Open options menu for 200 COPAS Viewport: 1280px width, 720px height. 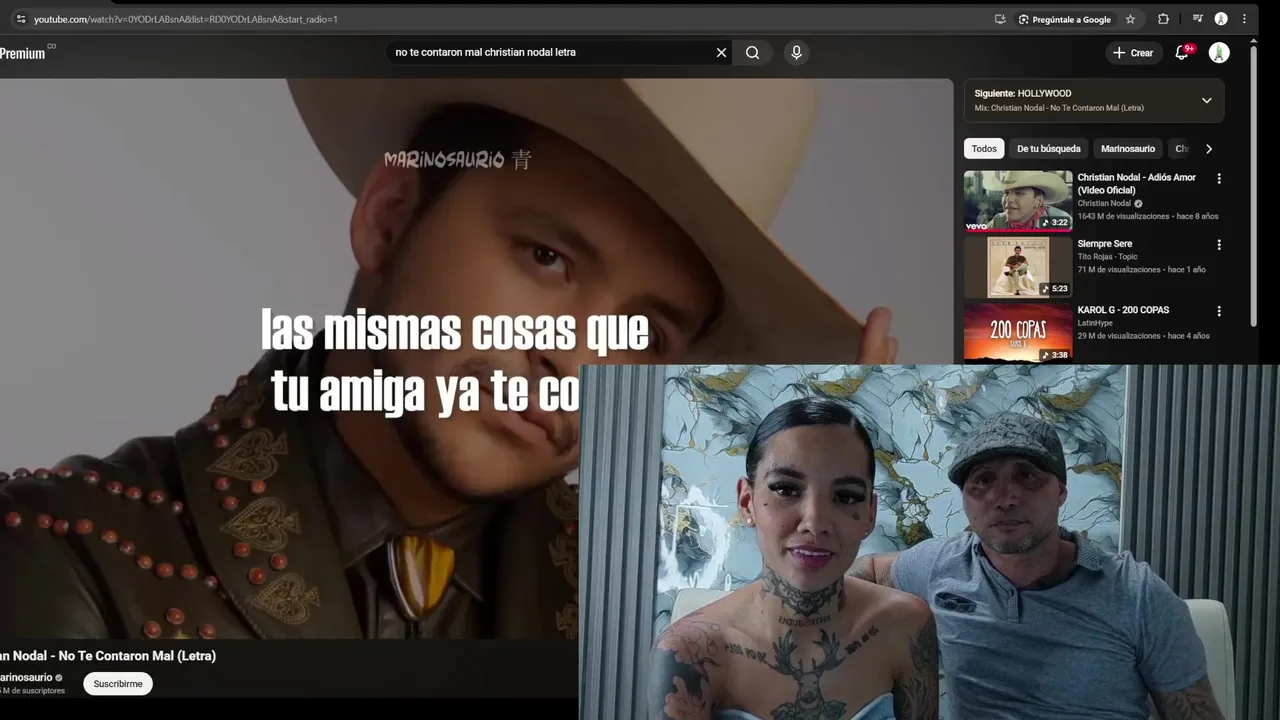coord(1218,311)
